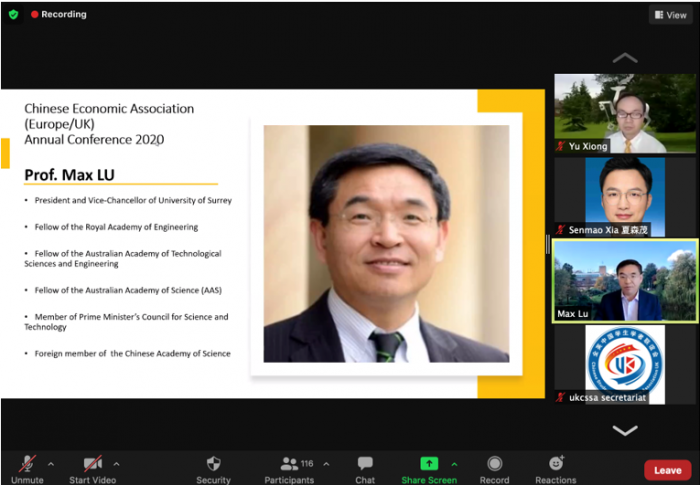Click 'President and Vice-Chancellor of University of Surrey'

pyautogui.click(x=133, y=200)
